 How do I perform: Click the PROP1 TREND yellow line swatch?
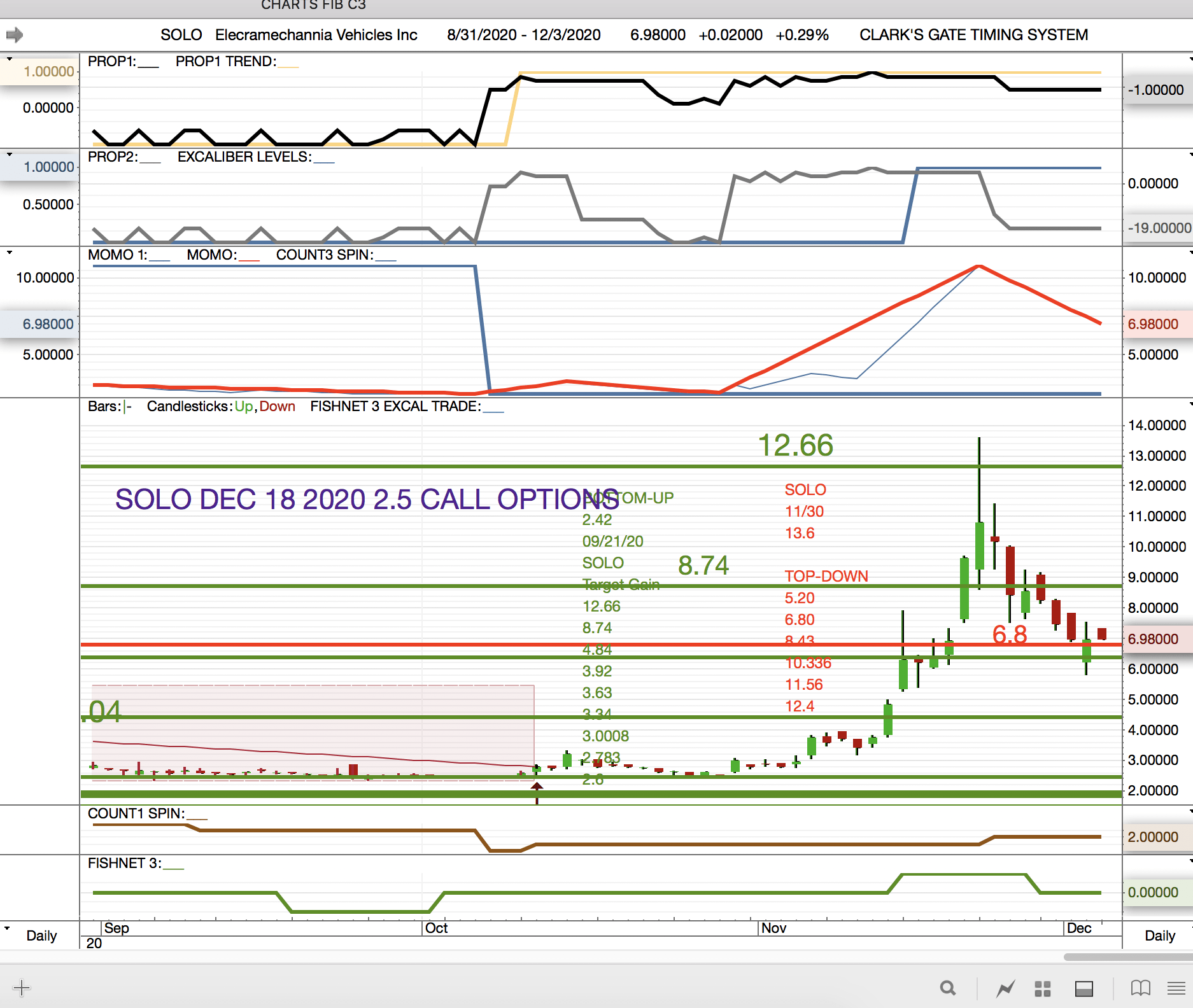coord(288,66)
